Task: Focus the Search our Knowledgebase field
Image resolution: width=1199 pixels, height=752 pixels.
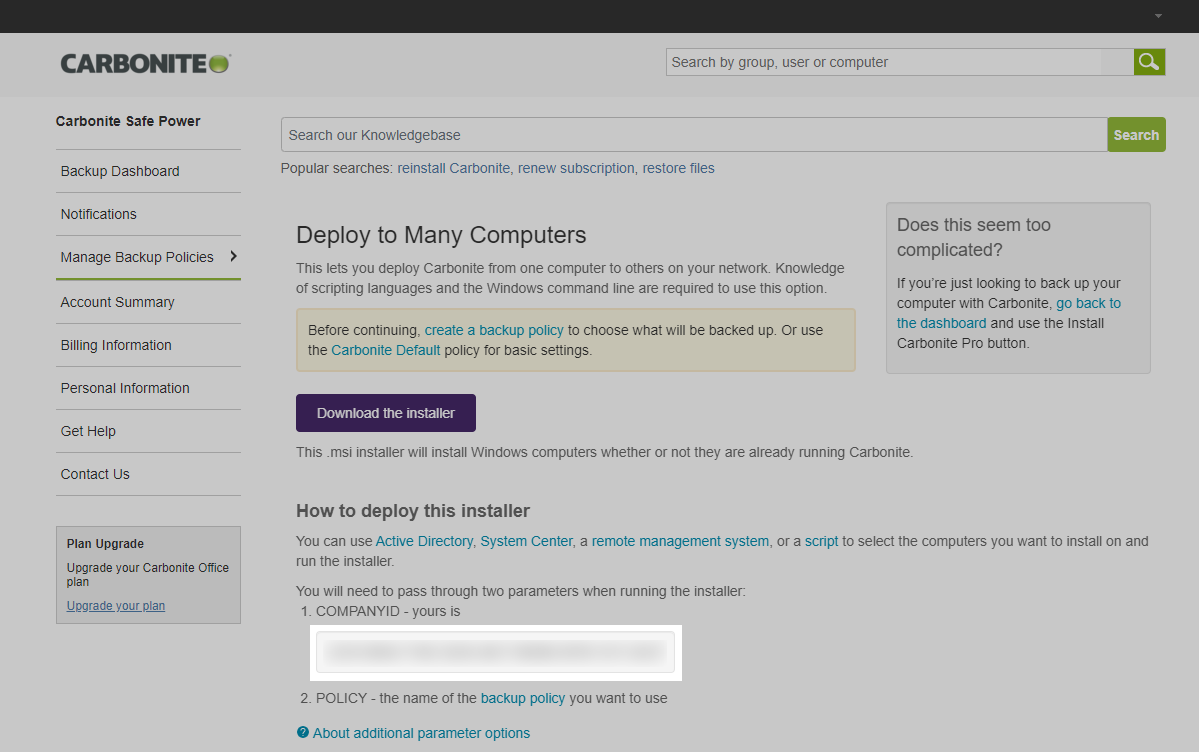Action: pyautogui.click(x=694, y=135)
